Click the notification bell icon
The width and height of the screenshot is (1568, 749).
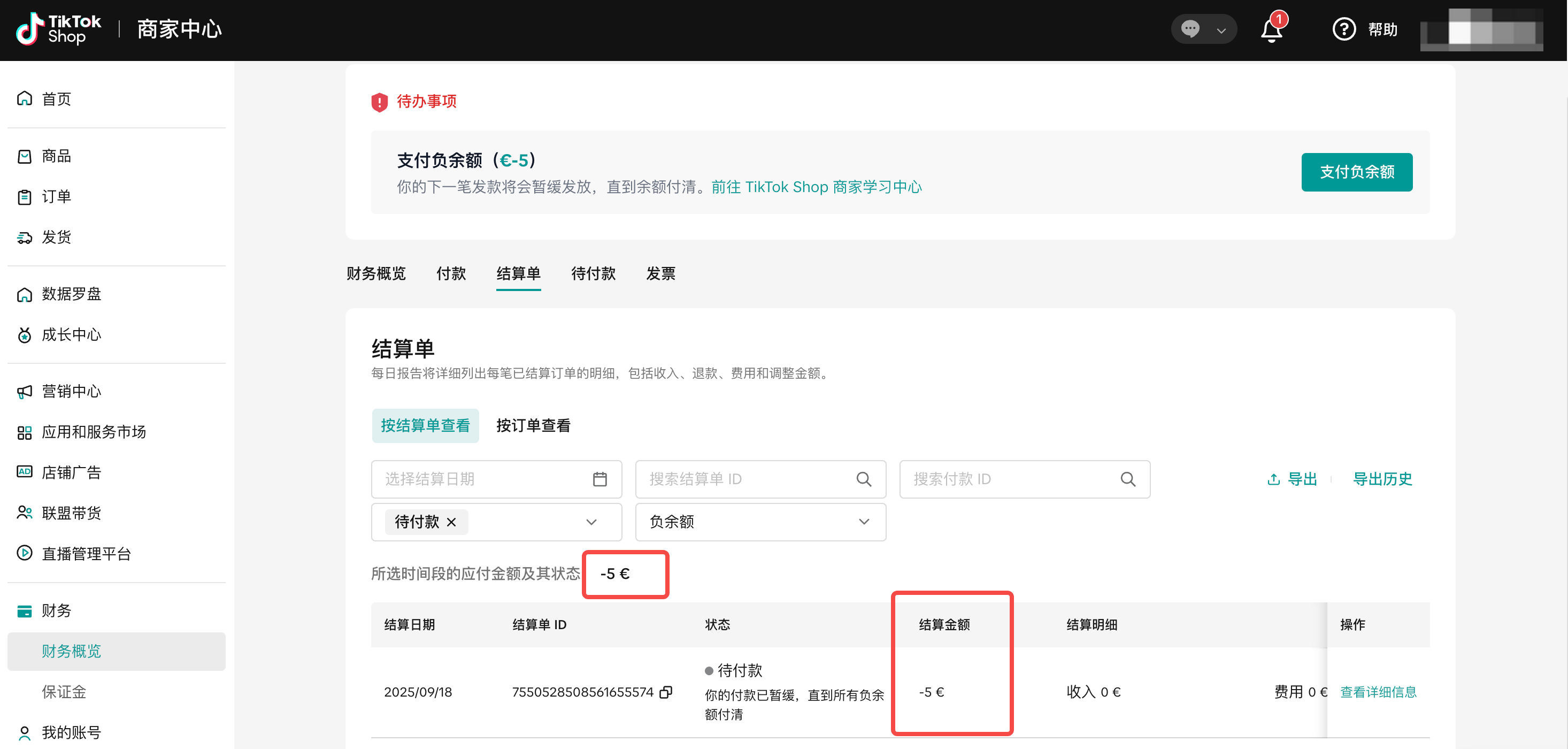[1271, 30]
